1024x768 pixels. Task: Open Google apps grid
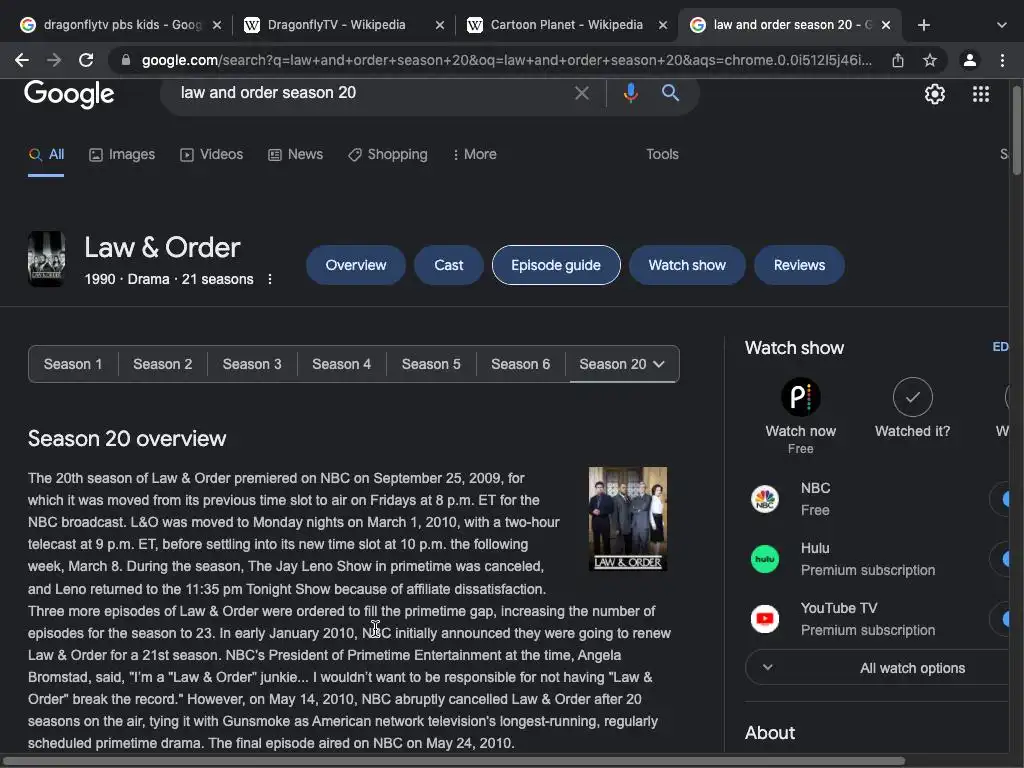point(981,94)
